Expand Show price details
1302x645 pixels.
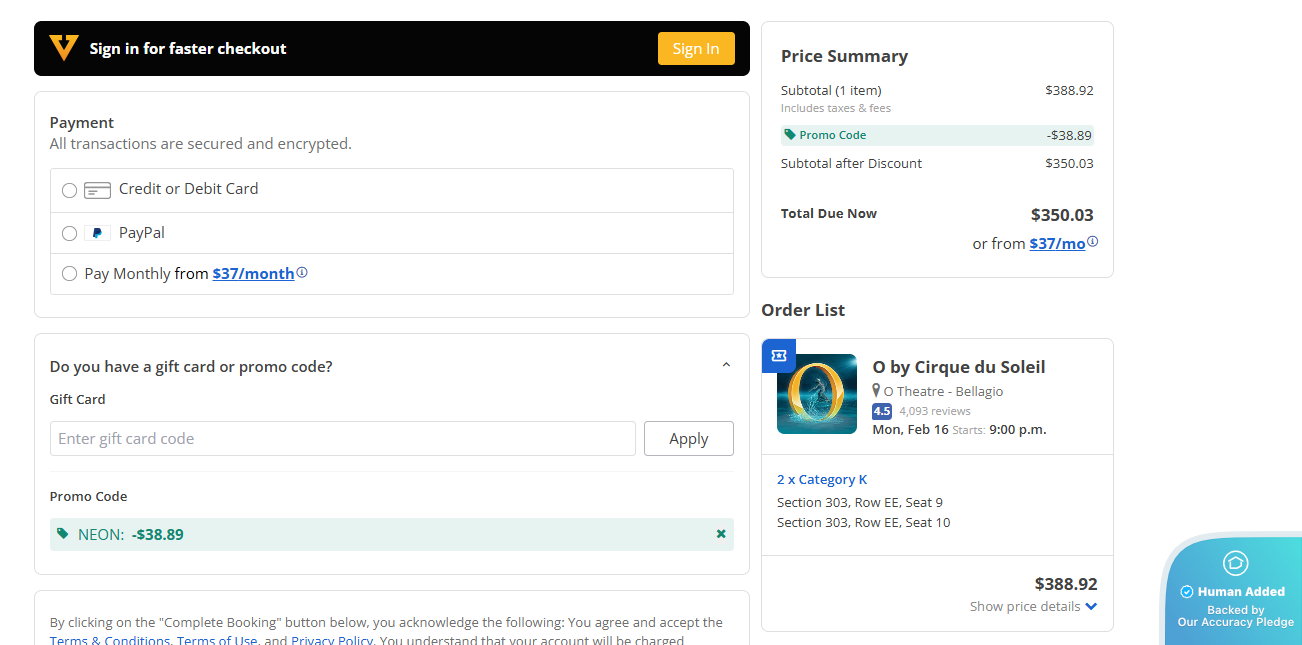[1033, 606]
